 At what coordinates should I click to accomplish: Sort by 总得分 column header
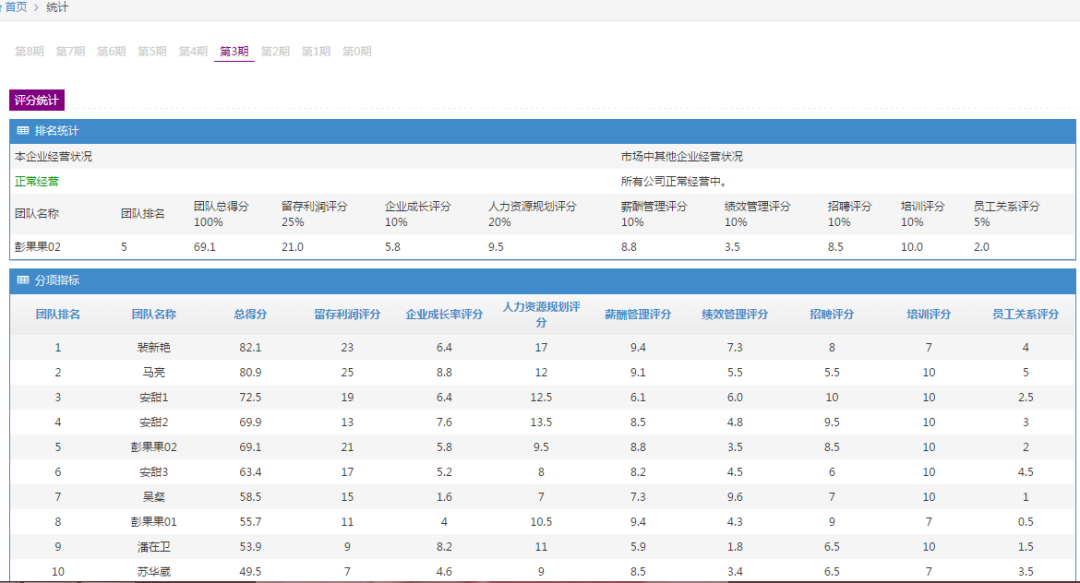pyautogui.click(x=250, y=314)
